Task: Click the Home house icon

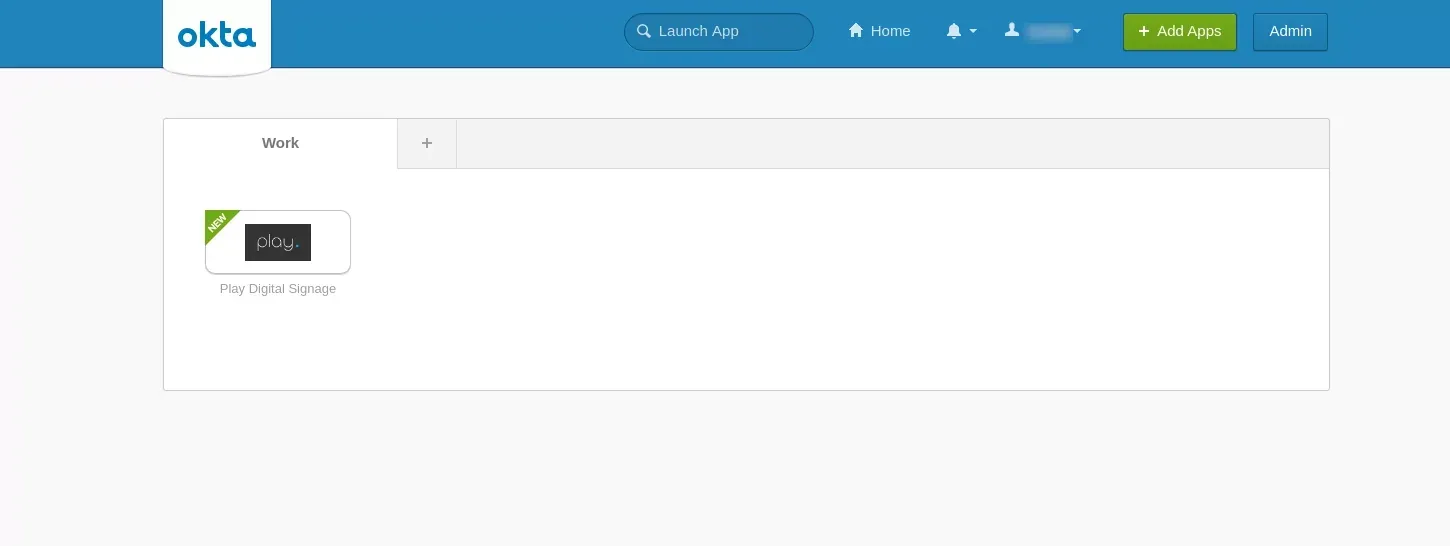Action: click(856, 31)
